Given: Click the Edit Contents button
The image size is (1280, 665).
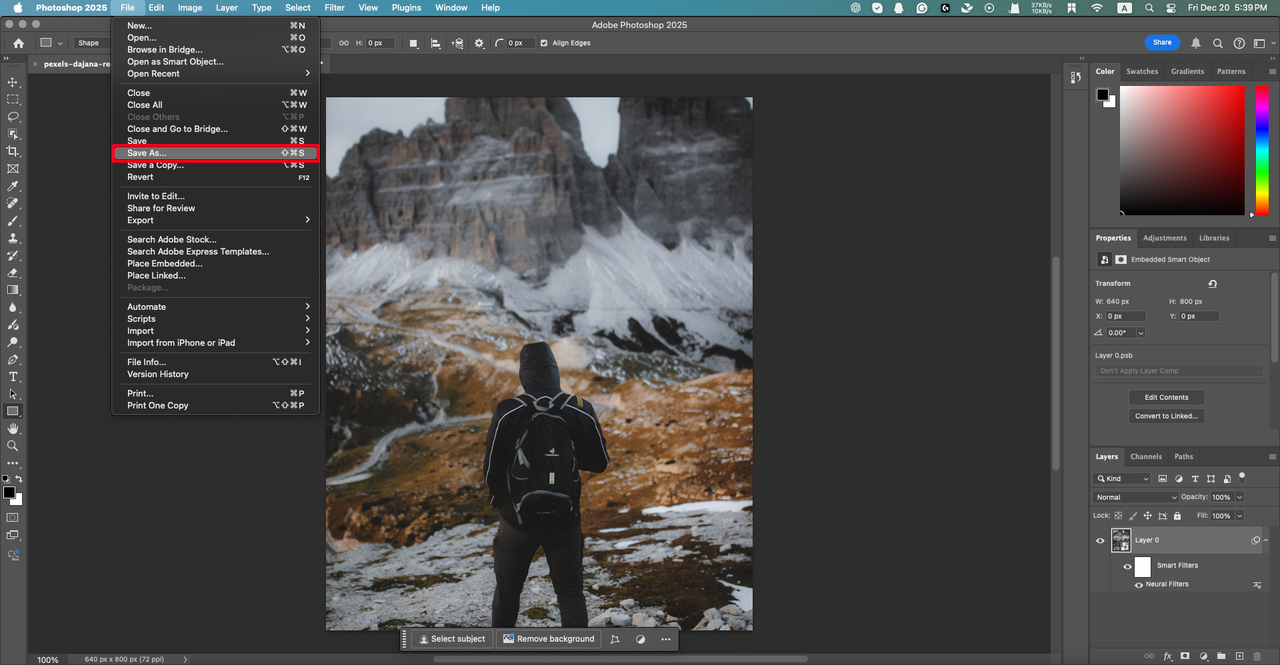Looking at the screenshot, I should click(1167, 397).
